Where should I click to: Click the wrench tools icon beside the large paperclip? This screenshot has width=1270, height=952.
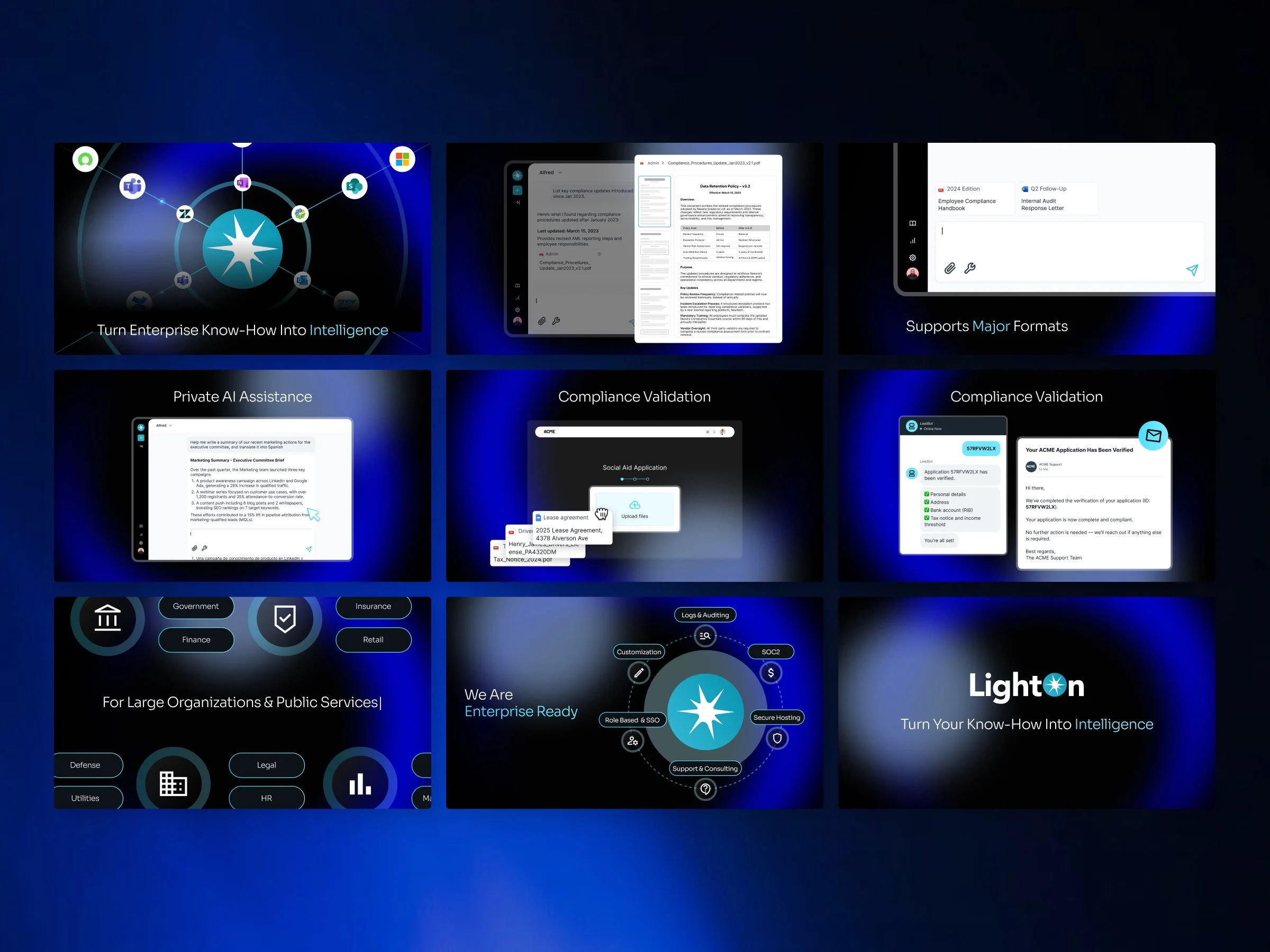pos(970,268)
